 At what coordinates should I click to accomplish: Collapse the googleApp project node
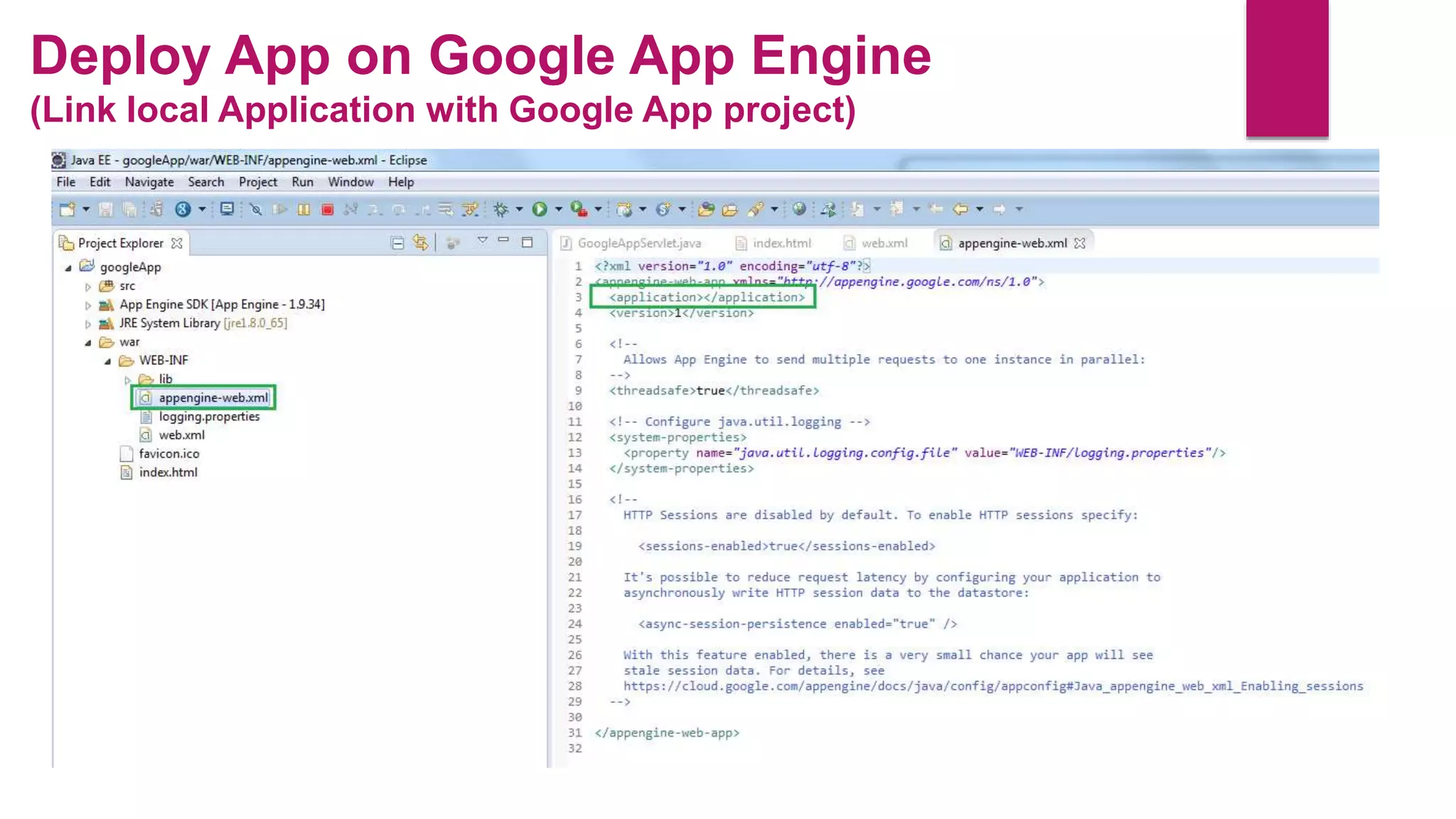coord(68,268)
